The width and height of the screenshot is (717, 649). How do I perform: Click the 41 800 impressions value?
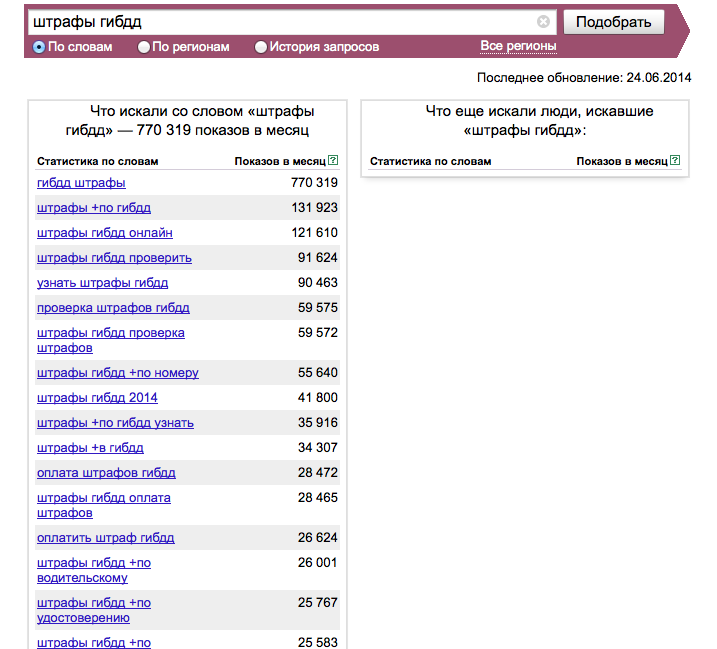317,397
